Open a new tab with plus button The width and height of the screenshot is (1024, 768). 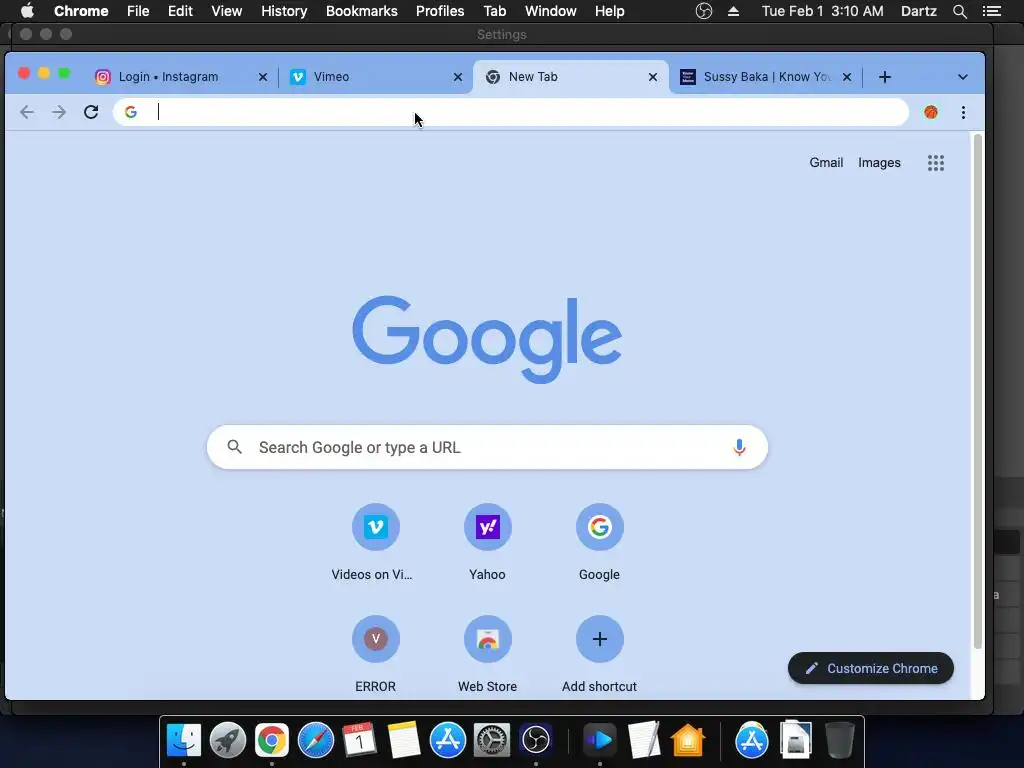pyautogui.click(x=885, y=77)
